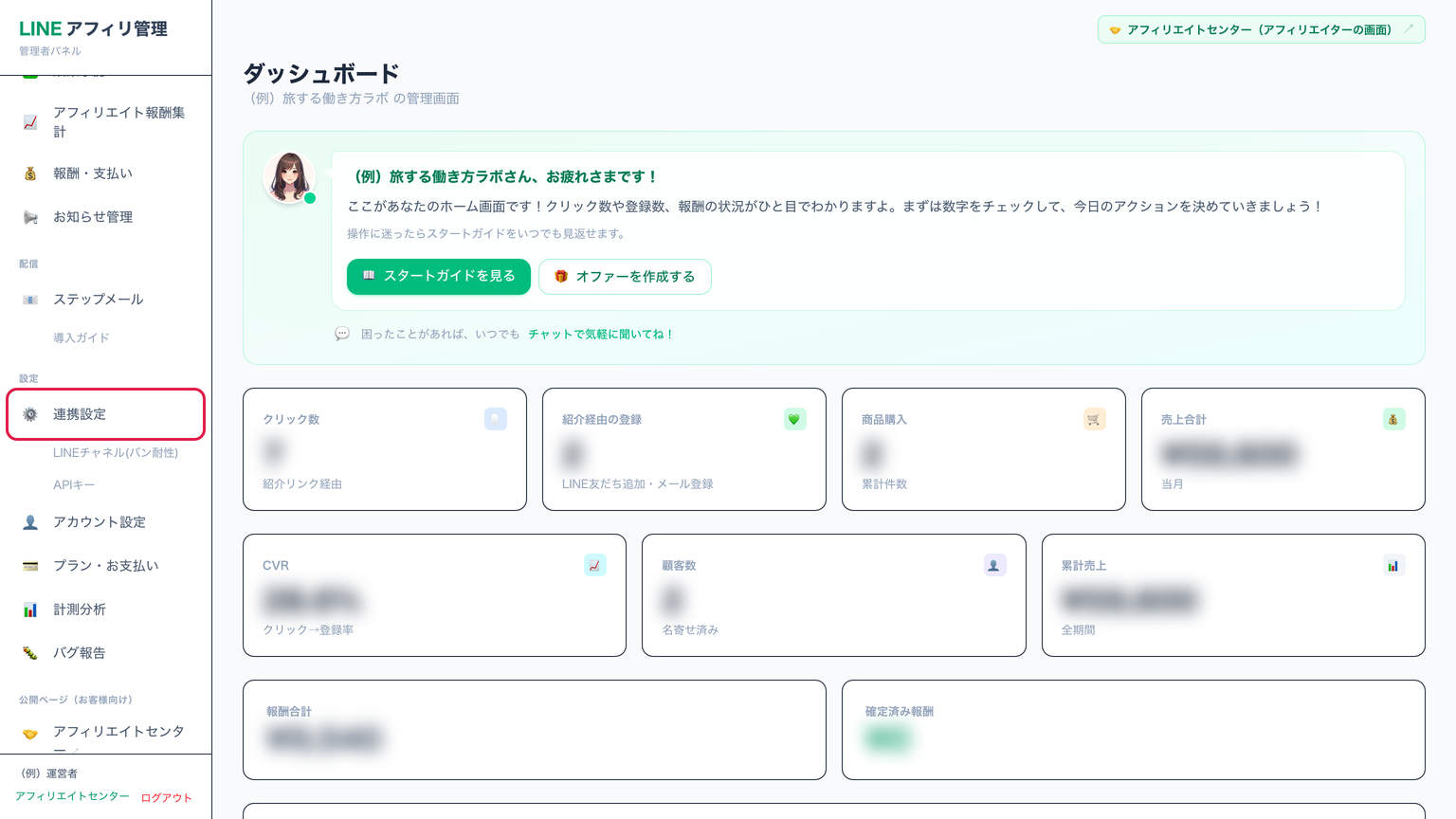Viewport: 1456px width, 819px height.
Task: Click the クリック→登録率 text
Action: (308, 630)
